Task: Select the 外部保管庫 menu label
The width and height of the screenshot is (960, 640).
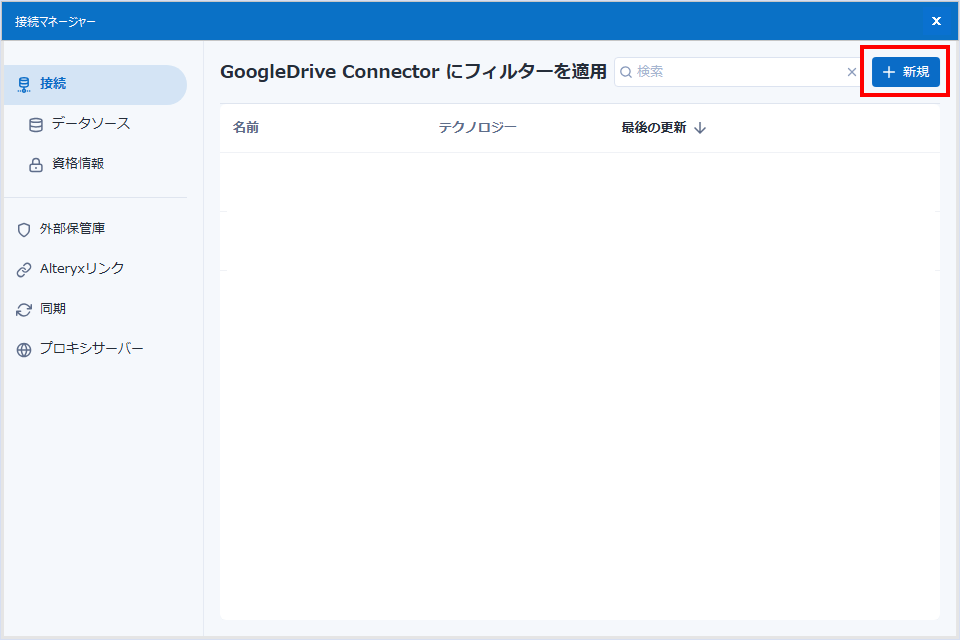Action: 72,229
